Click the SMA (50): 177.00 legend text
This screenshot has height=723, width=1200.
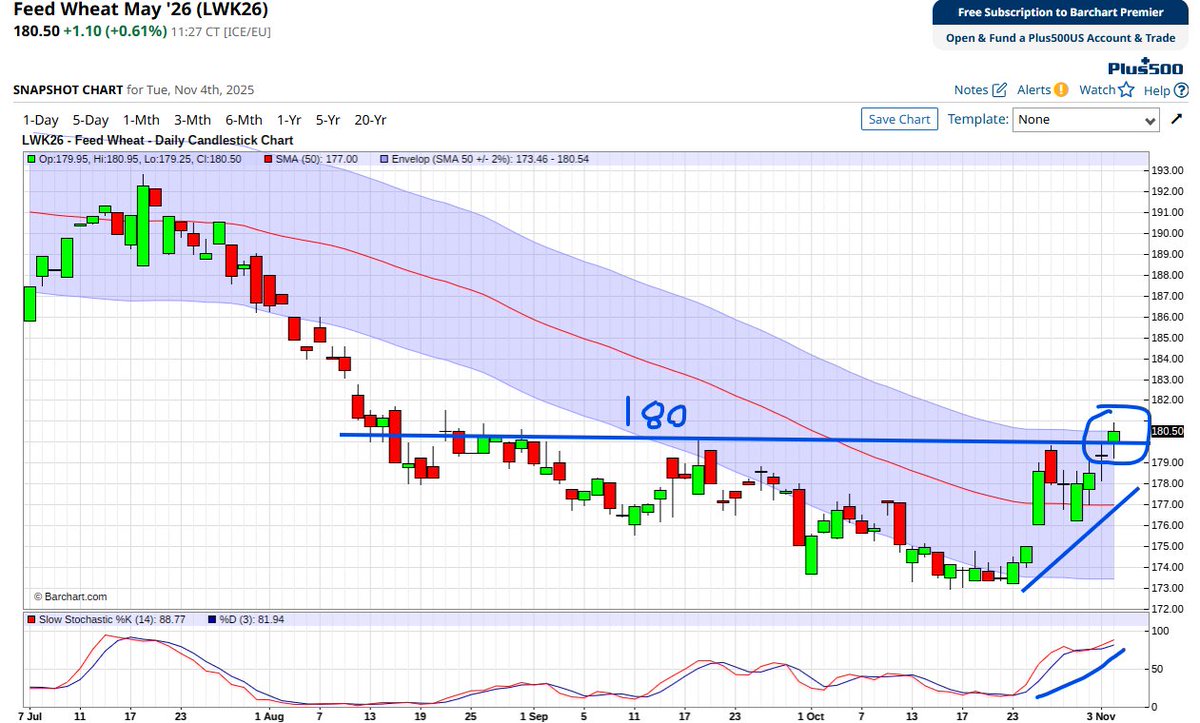pos(317,158)
